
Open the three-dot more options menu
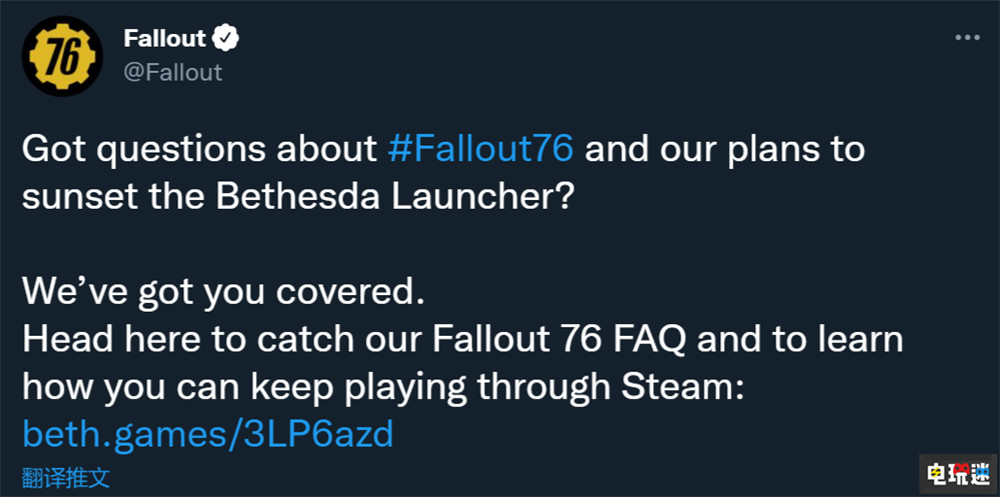[967, 37]
